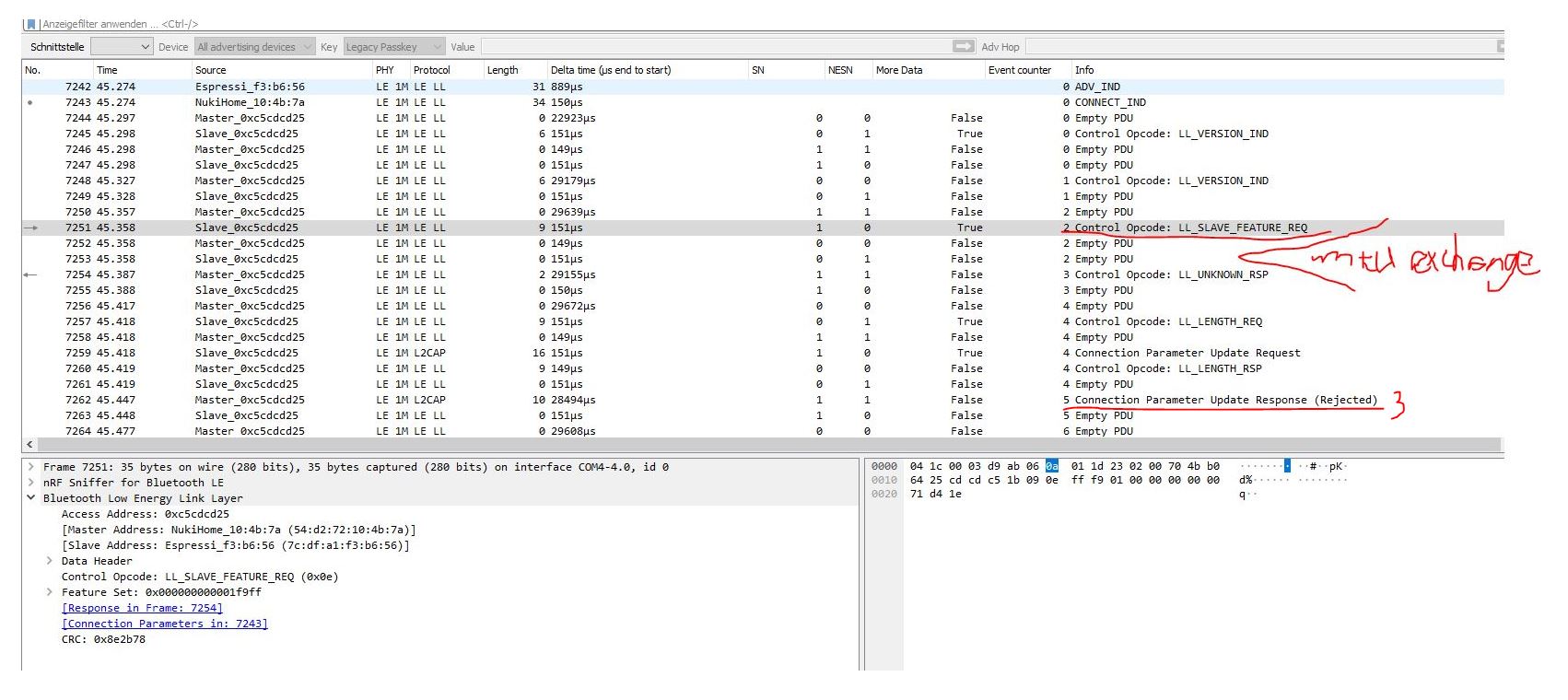Select the Control Opcode LL_SLAVE_FEATURE_REQ (0x0e) line
1568x700 pixels.
point(200,577)
